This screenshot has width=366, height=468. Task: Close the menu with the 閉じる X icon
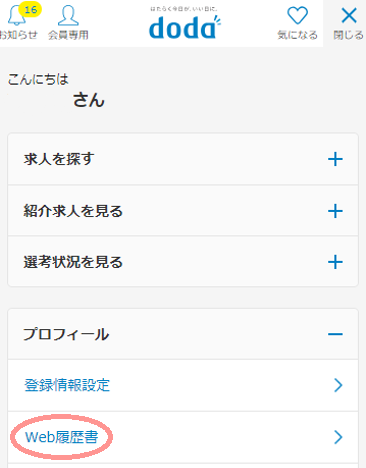pos(349,15)
